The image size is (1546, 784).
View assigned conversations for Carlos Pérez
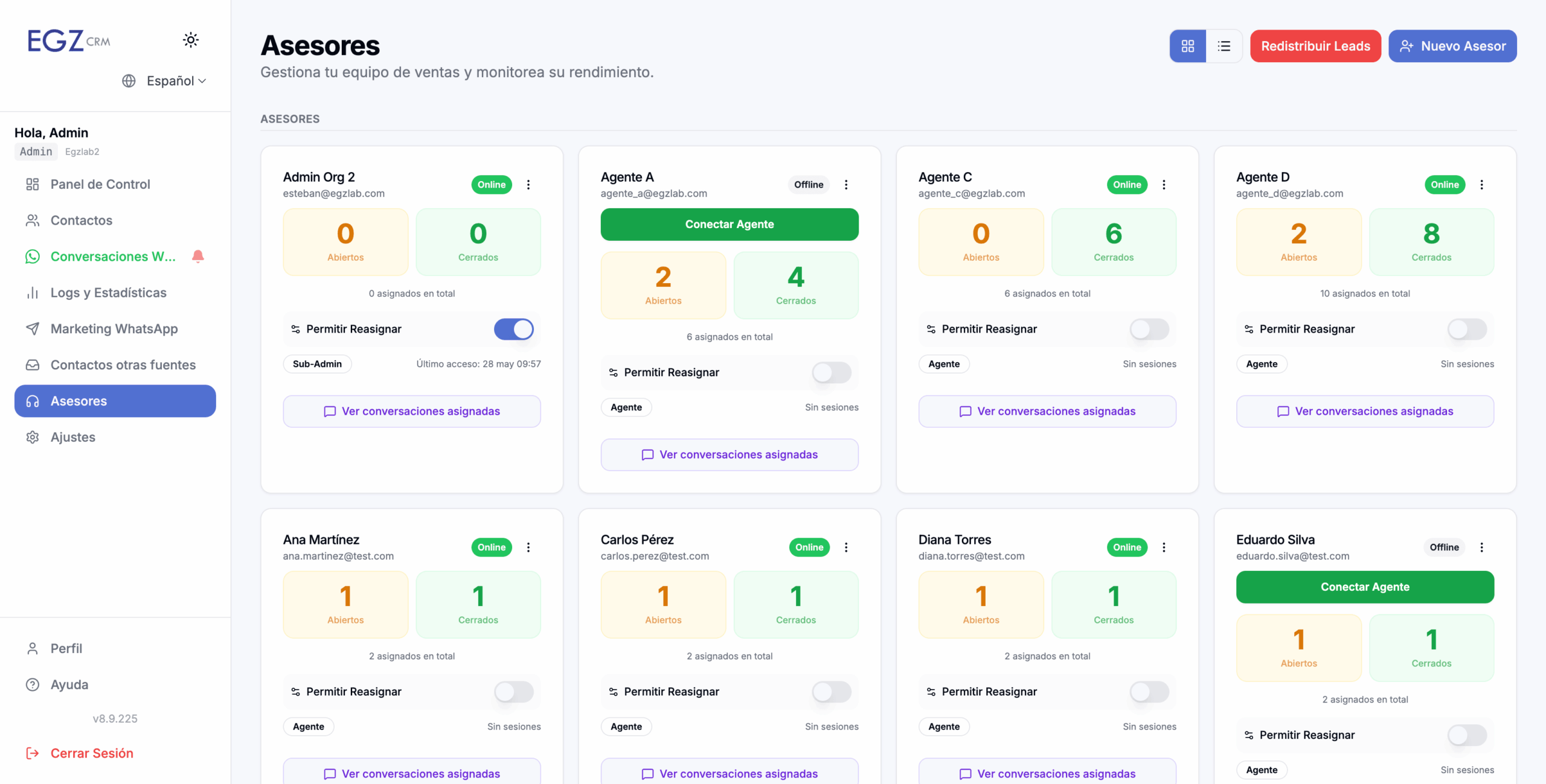[x=730, y=772]
